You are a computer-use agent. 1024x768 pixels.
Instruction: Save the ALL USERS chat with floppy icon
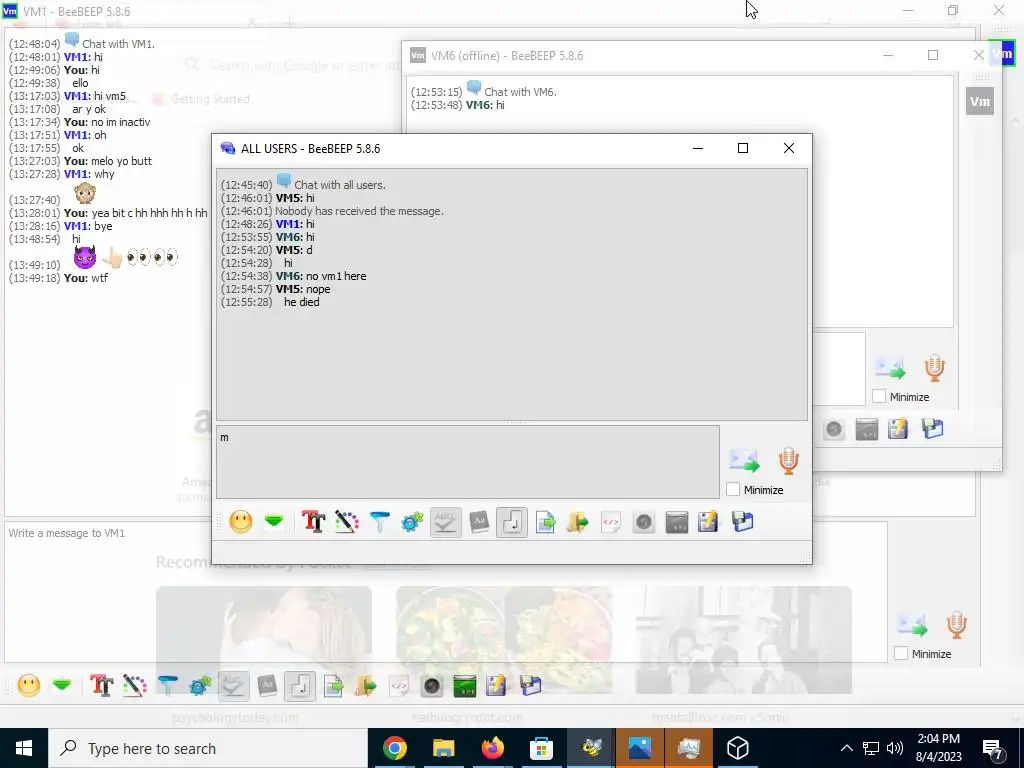[x=743, y=522]
